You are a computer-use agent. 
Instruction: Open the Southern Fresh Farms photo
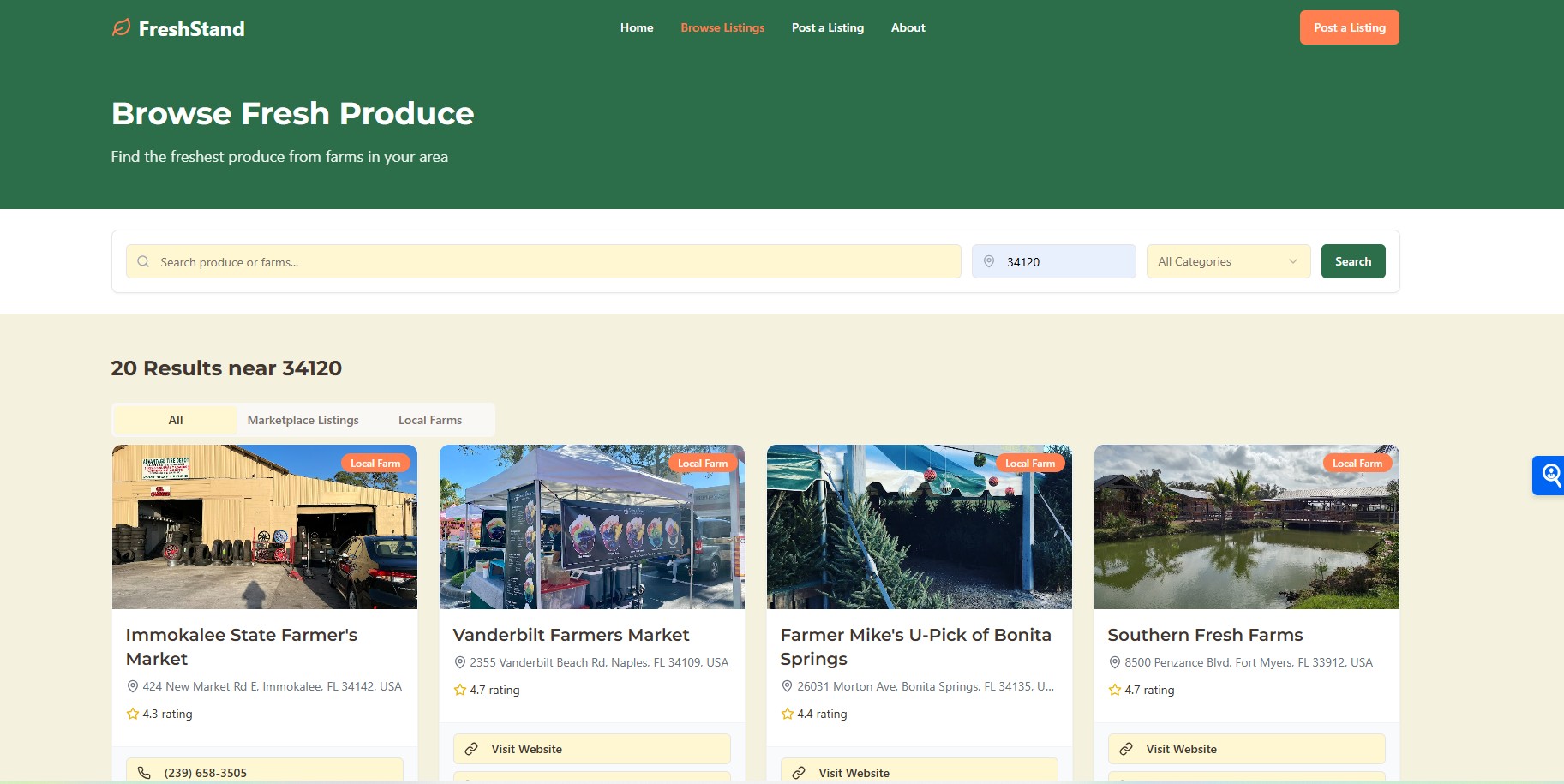click(1246, 527)
